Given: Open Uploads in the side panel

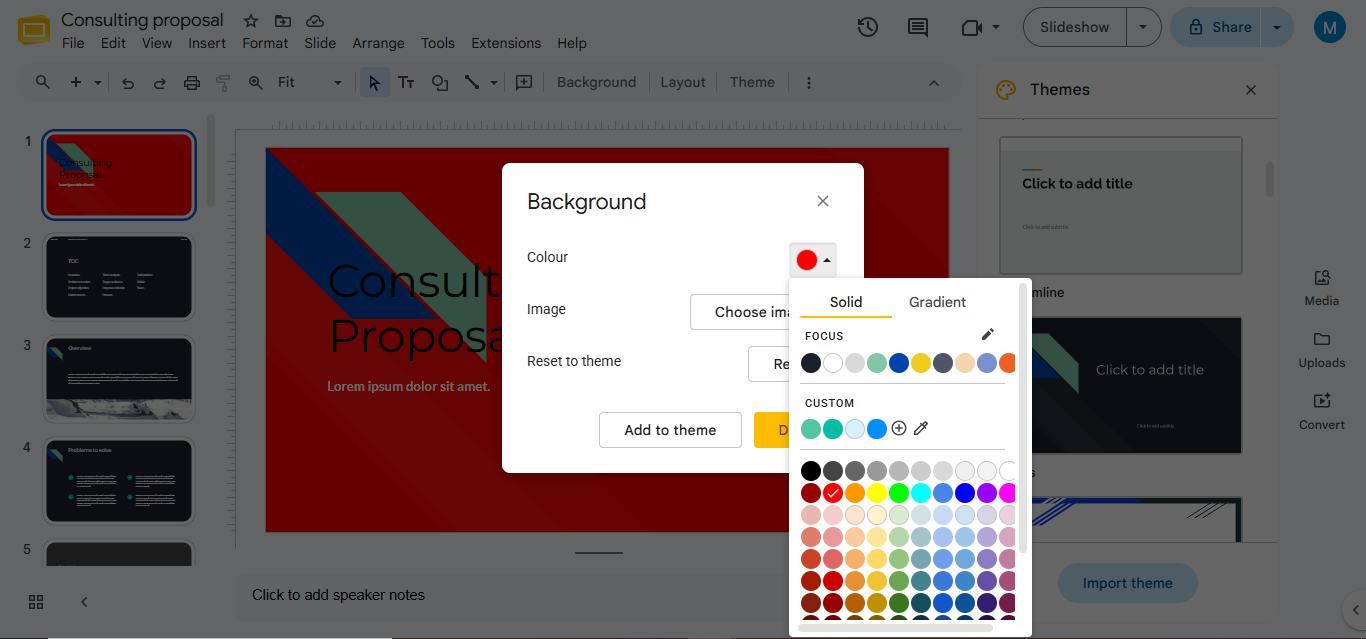Looking at the screenshot, I should point(1322,350).
